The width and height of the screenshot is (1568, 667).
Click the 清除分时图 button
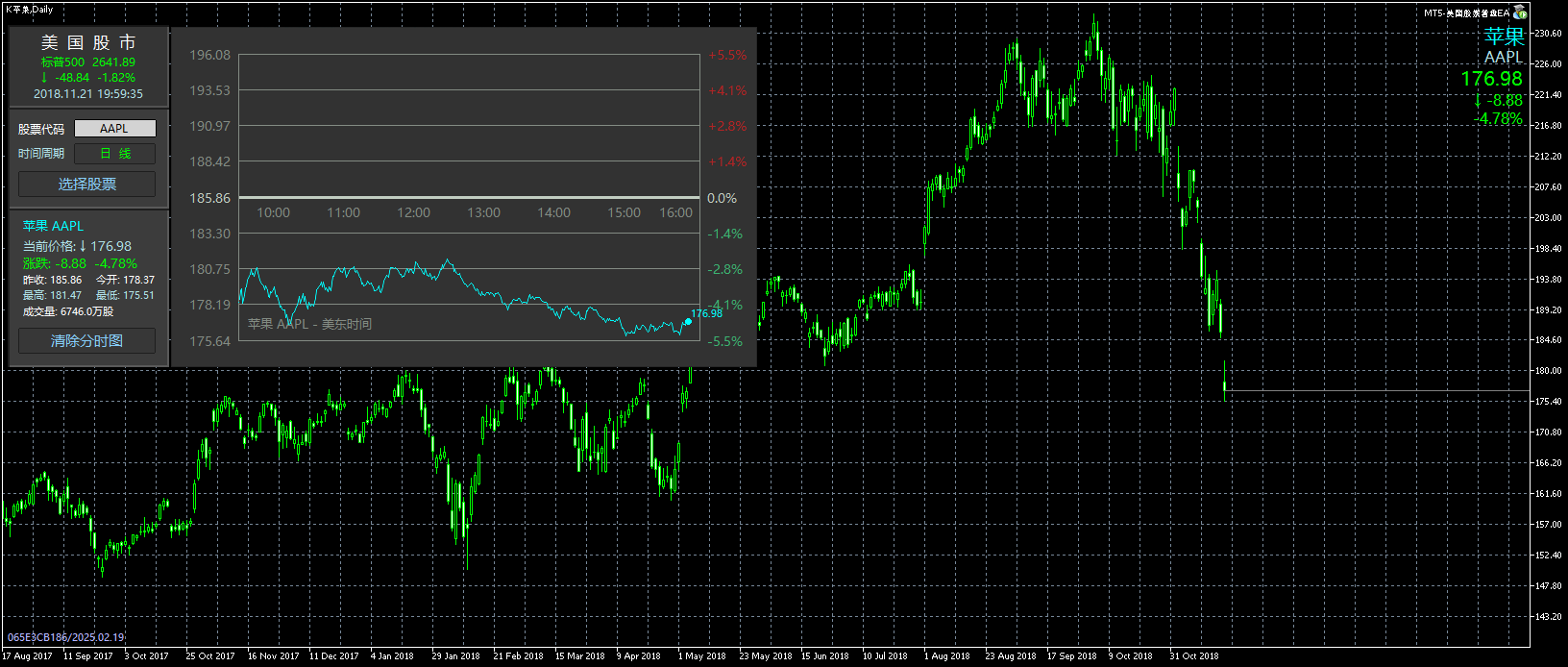86,341
